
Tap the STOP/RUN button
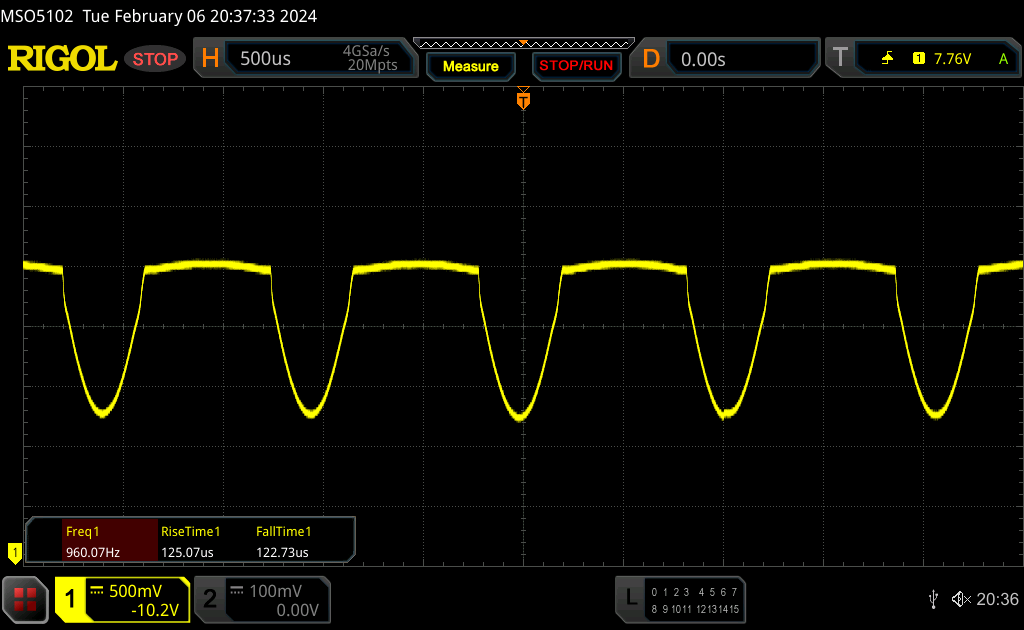click(x=576, y=66)
